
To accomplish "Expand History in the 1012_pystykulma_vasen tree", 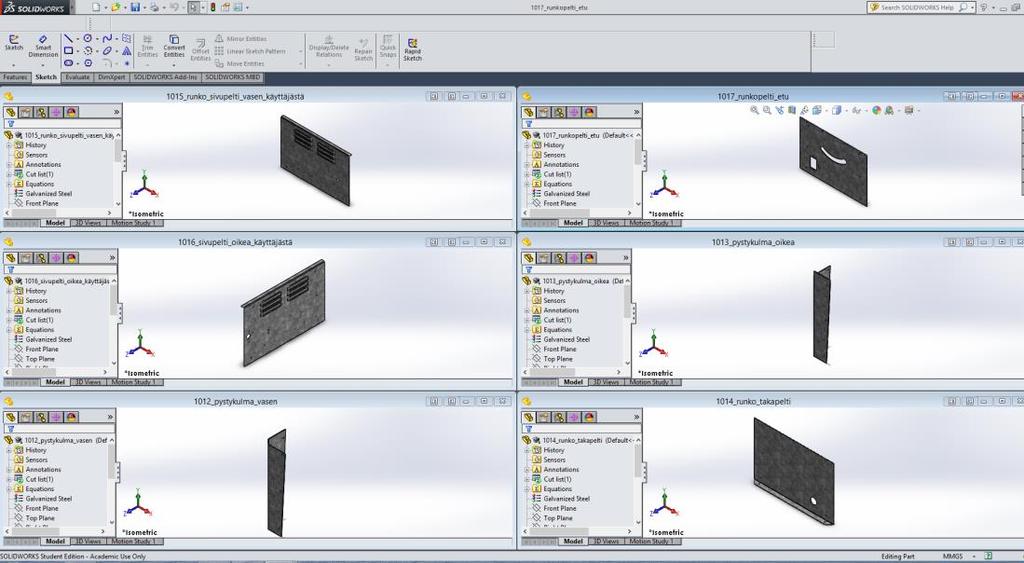I will [x=9, y=450].
